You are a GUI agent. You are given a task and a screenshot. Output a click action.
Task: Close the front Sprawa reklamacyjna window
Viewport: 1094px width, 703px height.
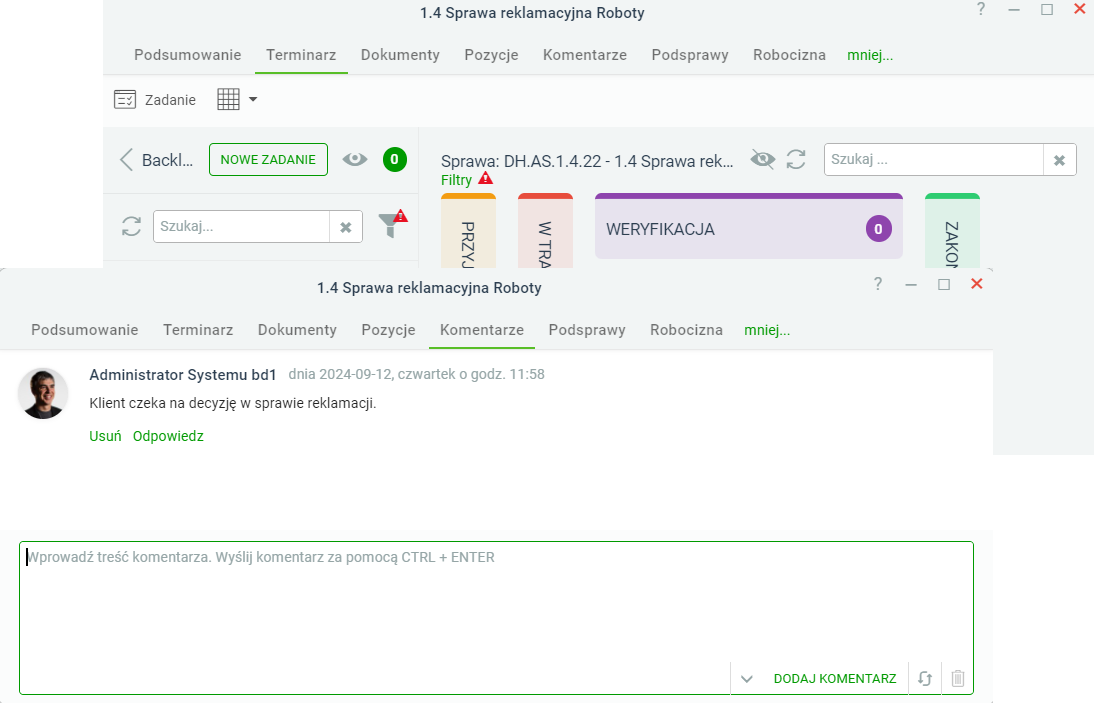977,284
